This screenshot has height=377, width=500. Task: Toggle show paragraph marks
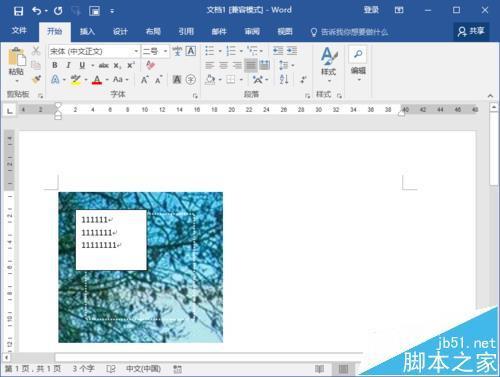tap(303, 79)
